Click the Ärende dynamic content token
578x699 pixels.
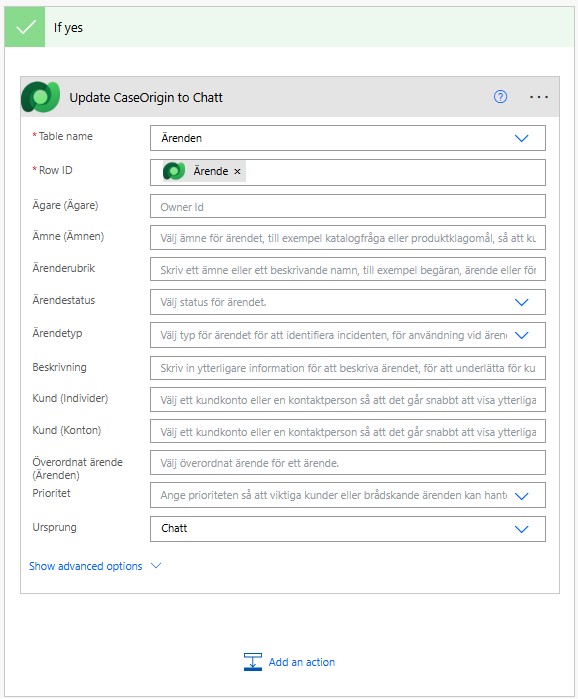tap(204, 171)
